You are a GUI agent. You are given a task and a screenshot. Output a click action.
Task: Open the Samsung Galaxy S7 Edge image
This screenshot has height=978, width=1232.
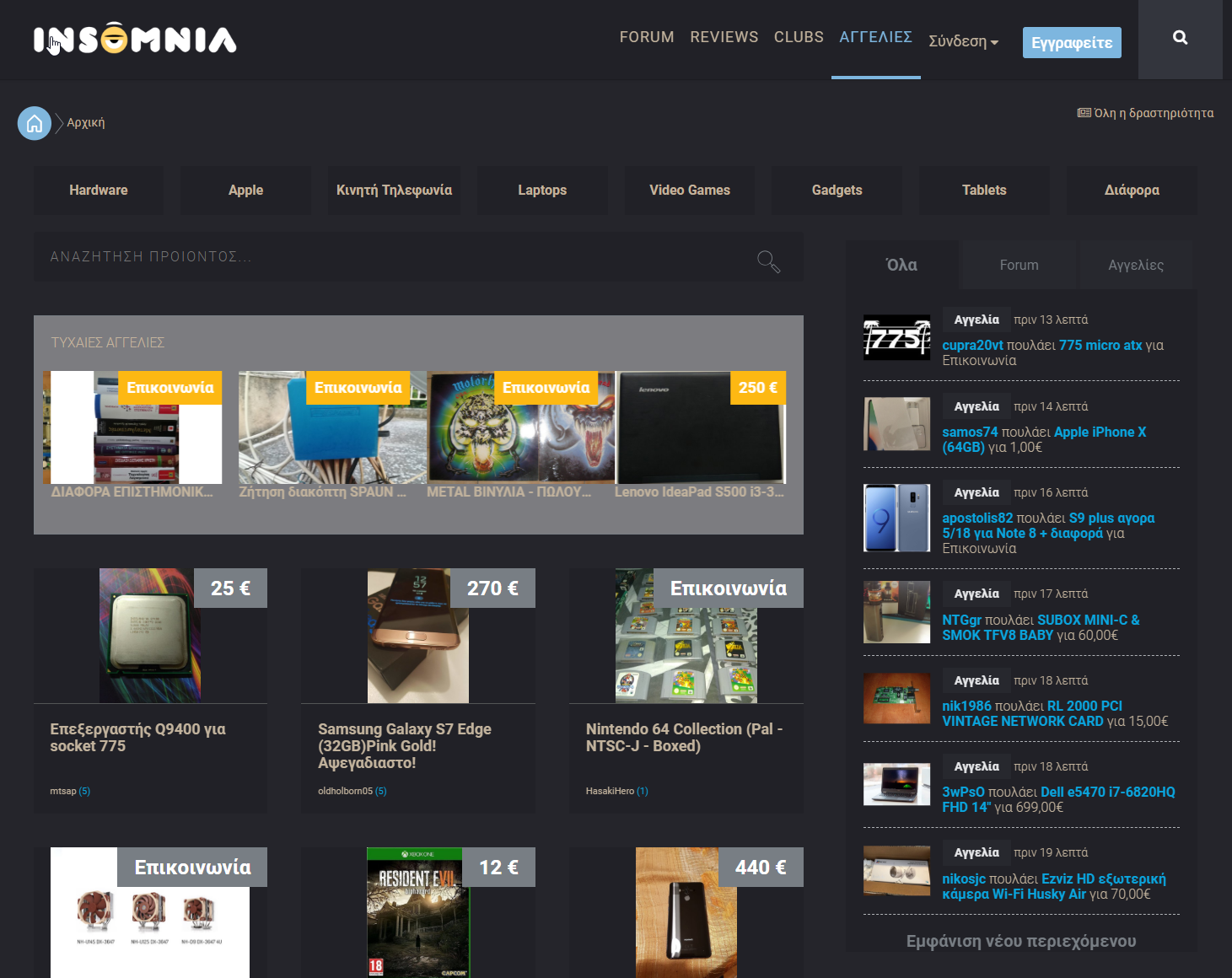pos(418,636)
